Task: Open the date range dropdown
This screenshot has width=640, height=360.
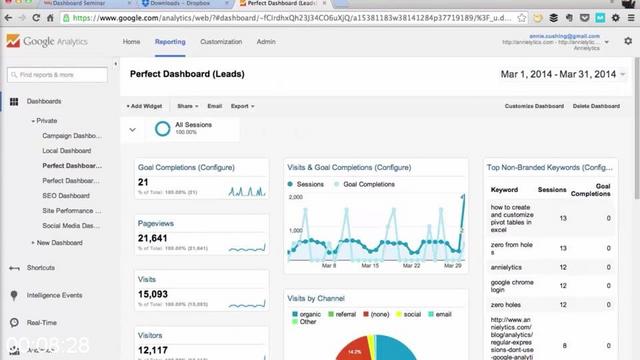Action: click(623, 74)
